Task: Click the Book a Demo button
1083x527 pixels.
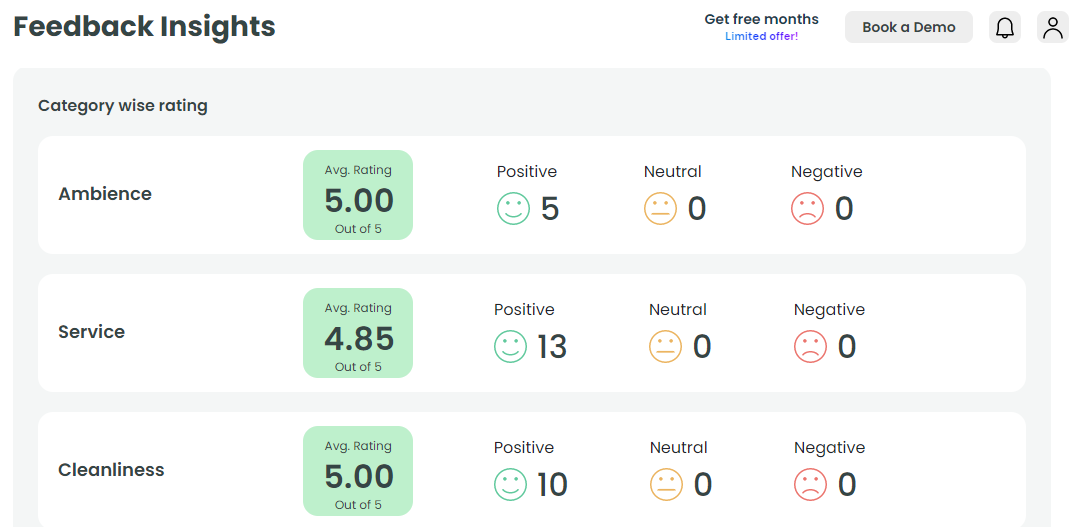Action: point(909,27)
